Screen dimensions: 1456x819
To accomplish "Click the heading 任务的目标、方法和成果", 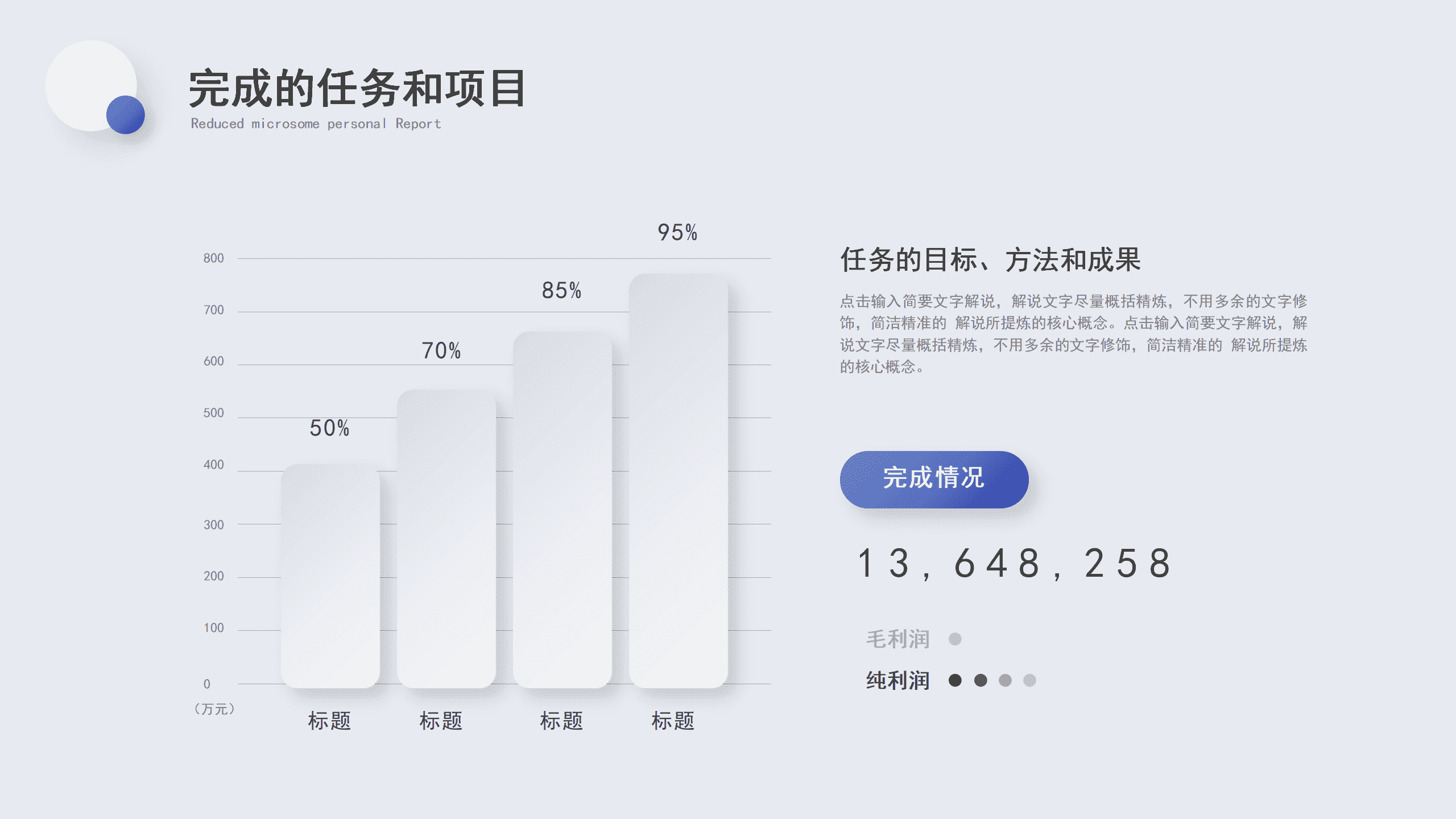I will tap(990, 260).
